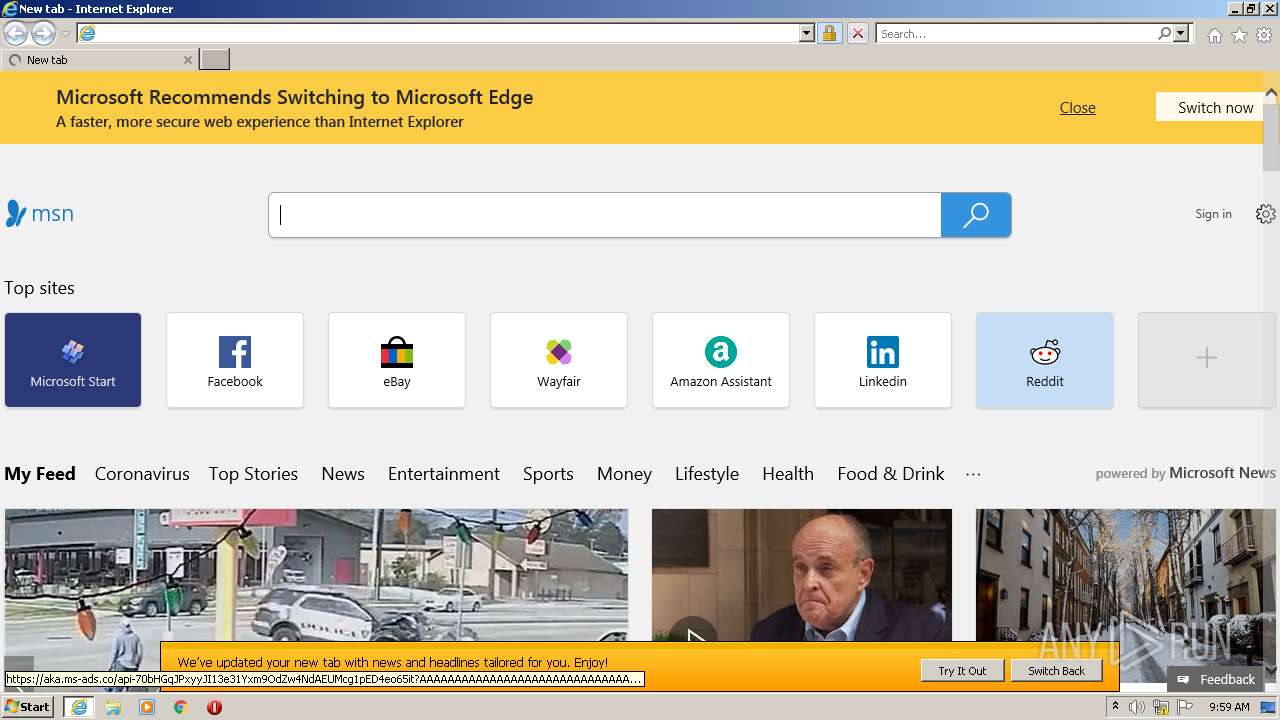Close the 'New tab' tab
This screenshot has height=720, width=1280.
[x=187, y=60]
